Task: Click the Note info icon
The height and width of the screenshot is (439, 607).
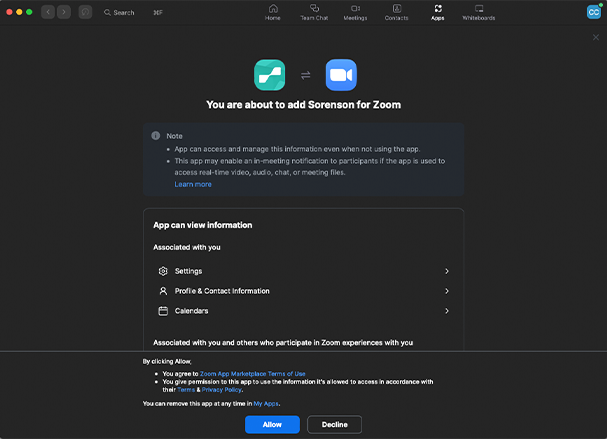Action: click(156, 135)
